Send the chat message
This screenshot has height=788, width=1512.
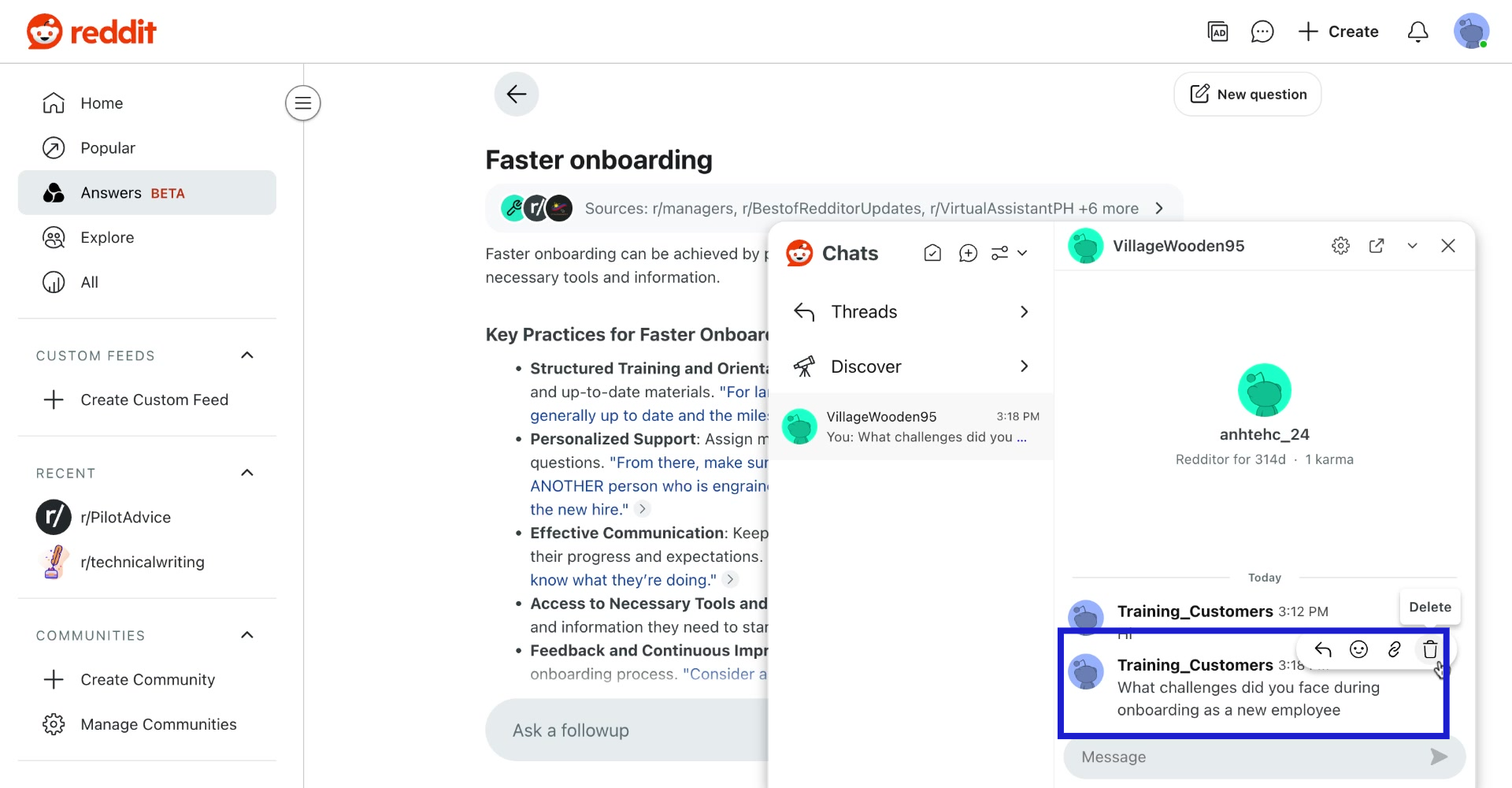(1440, 756)
